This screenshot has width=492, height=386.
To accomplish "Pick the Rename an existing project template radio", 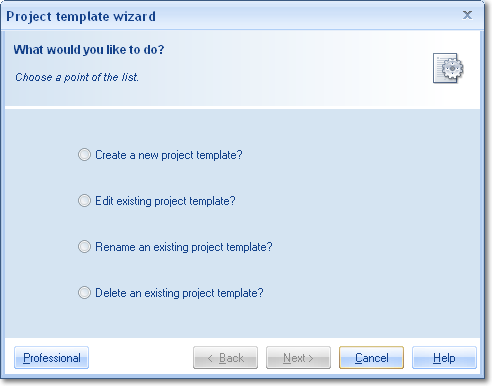I will [x=84, y=247].
